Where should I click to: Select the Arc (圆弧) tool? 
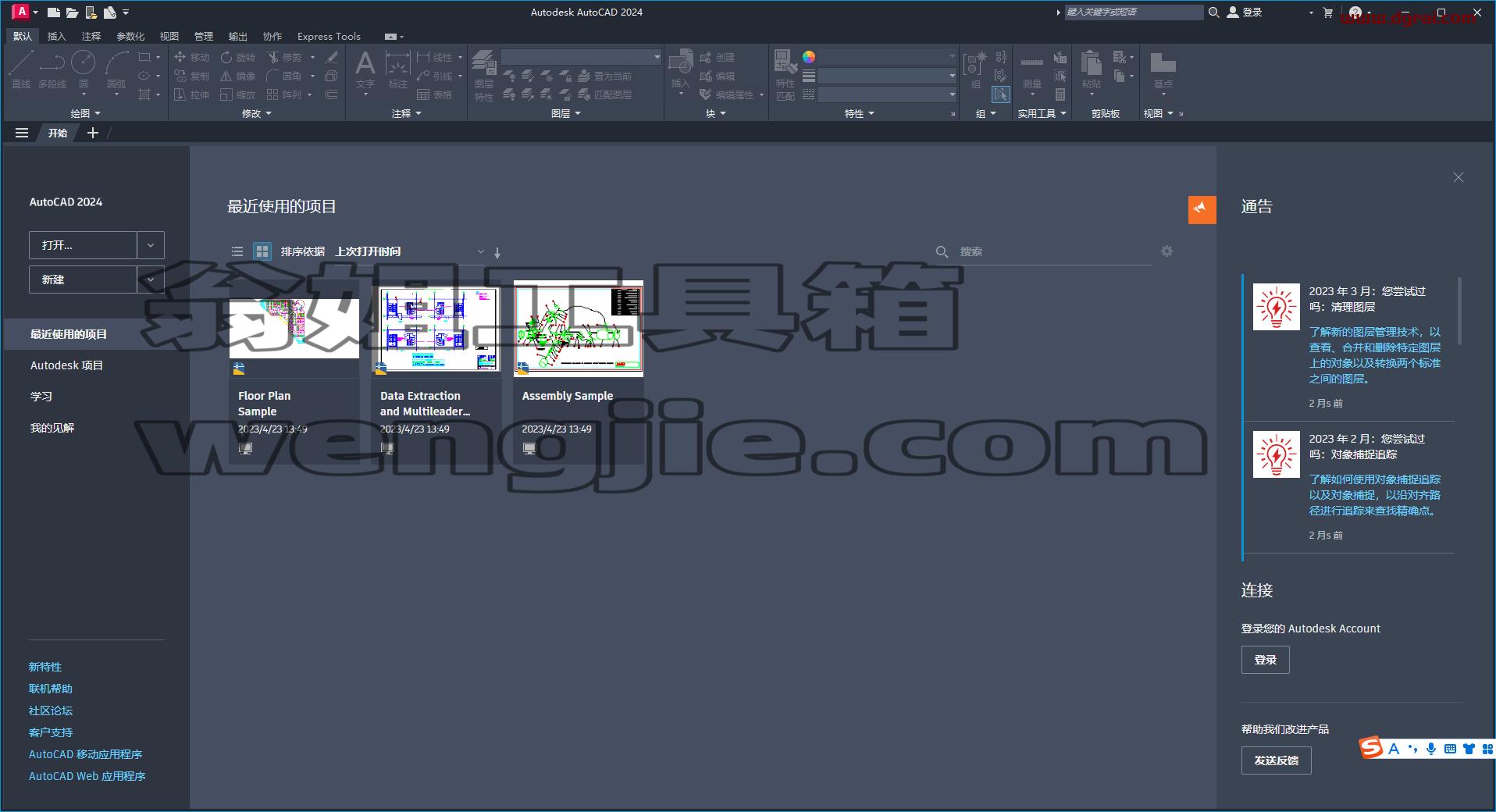coord(116,69)
